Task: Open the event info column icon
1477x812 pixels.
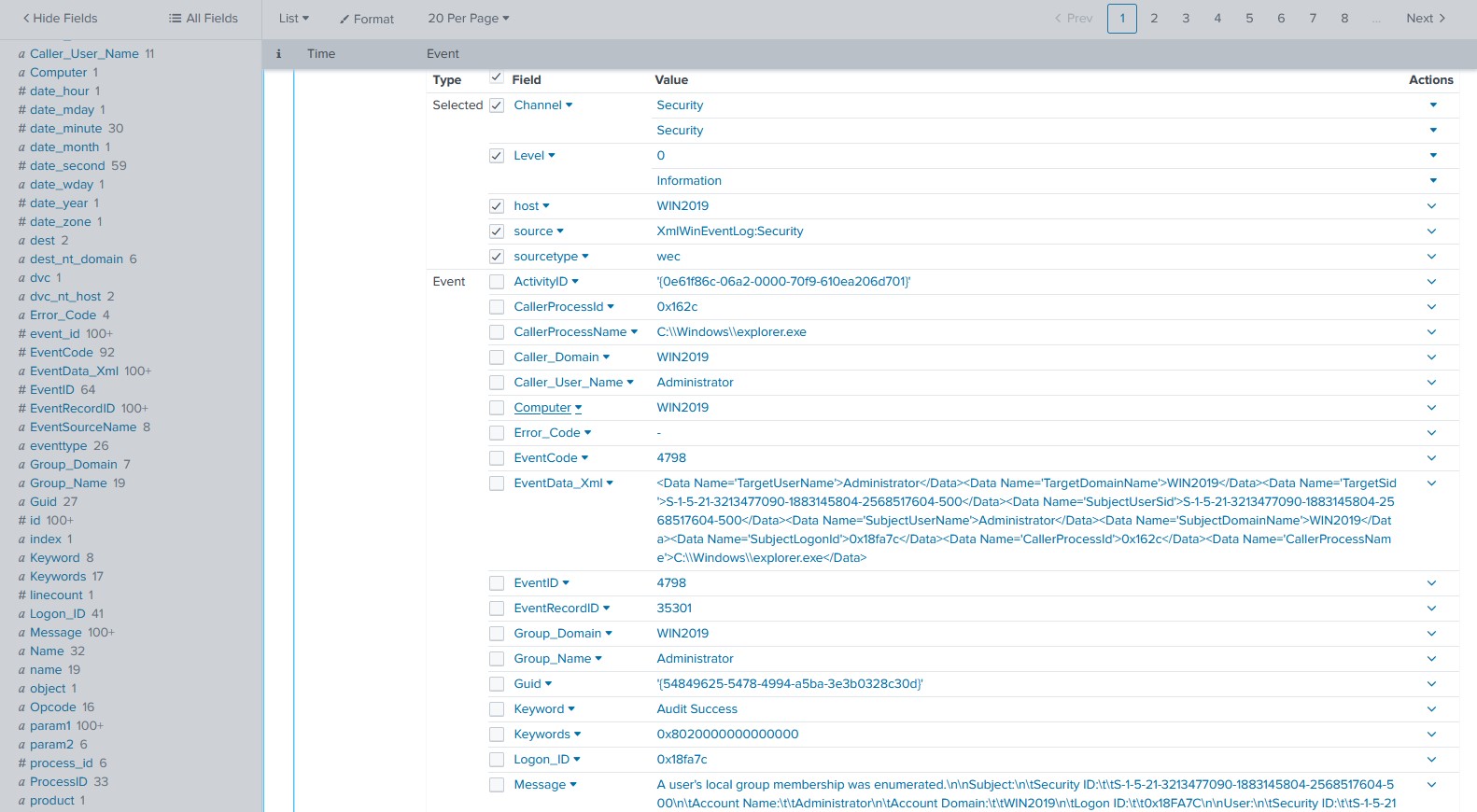Action: 278,54
